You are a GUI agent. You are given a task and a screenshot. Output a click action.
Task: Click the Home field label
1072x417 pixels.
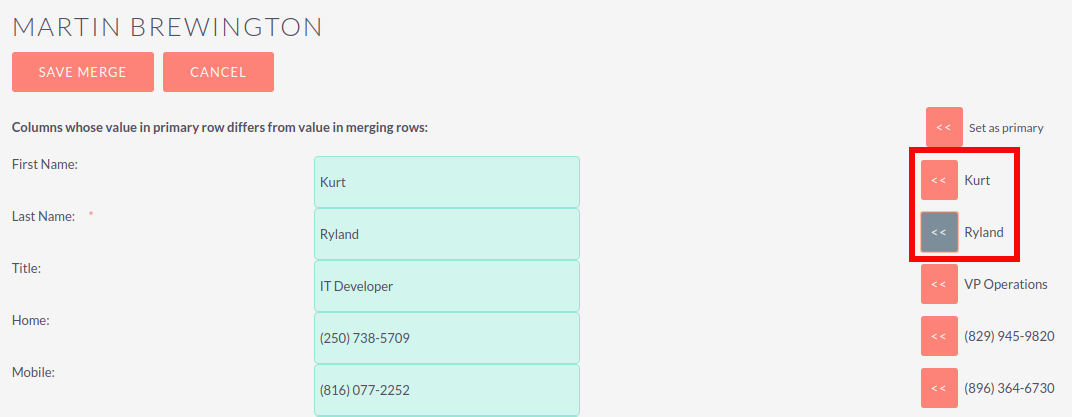pos(31,320)
